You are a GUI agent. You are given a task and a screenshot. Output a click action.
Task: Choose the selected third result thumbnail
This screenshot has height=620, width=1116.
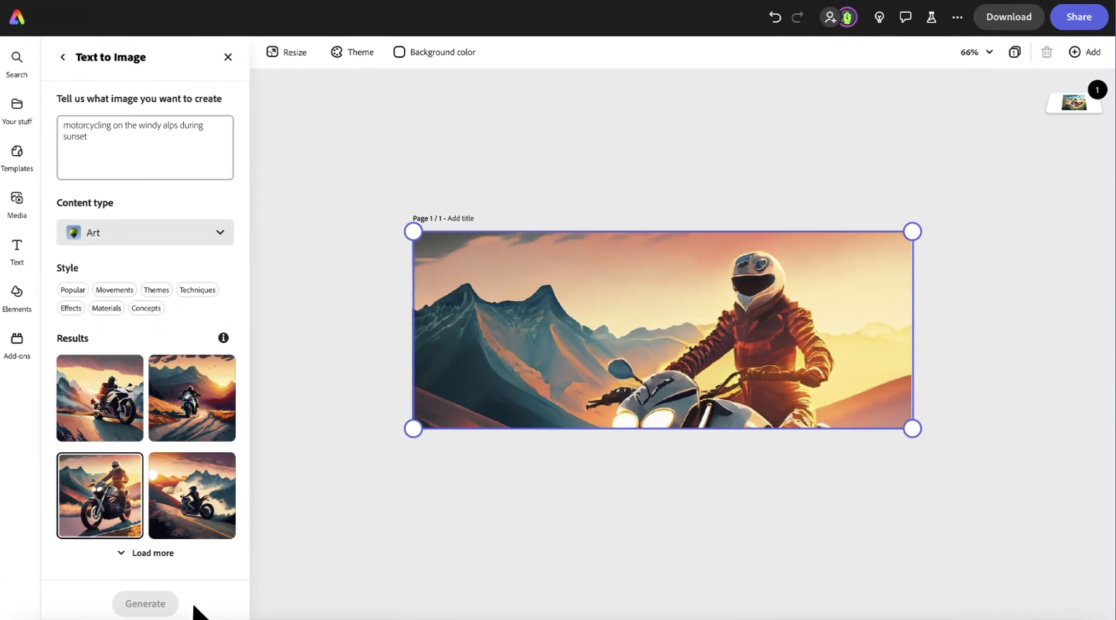100,495
